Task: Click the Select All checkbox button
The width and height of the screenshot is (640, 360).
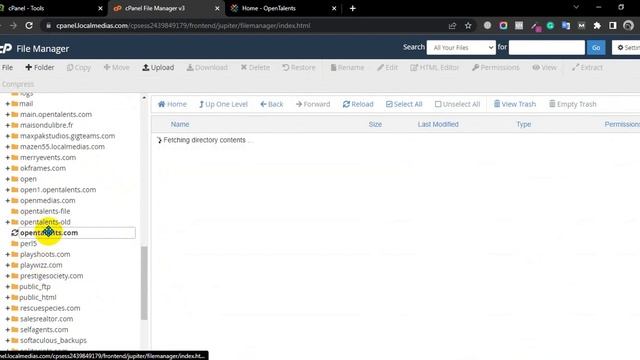Action: [x=404, y=104]
